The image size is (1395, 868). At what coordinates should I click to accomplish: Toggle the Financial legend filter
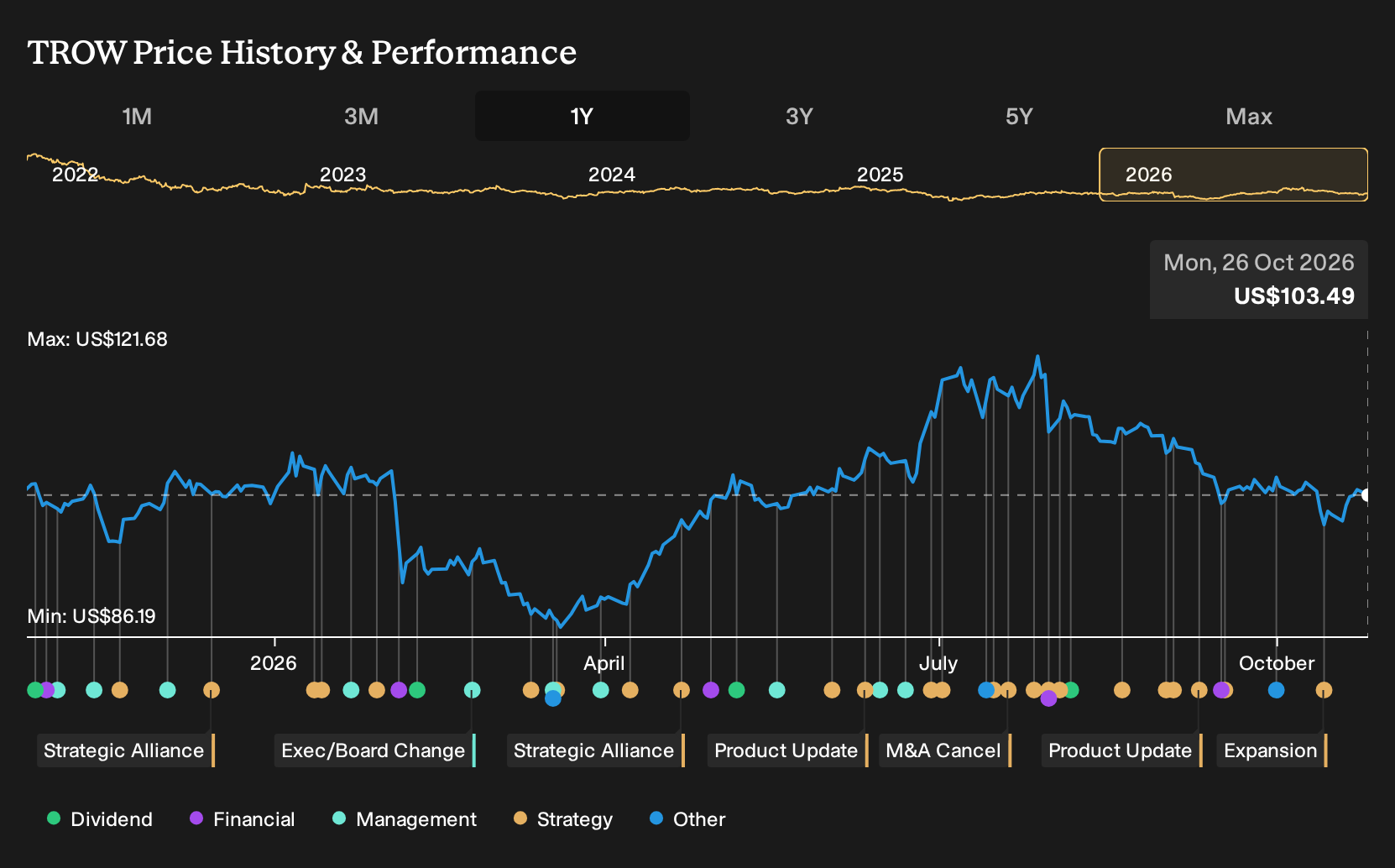(242, 819)
